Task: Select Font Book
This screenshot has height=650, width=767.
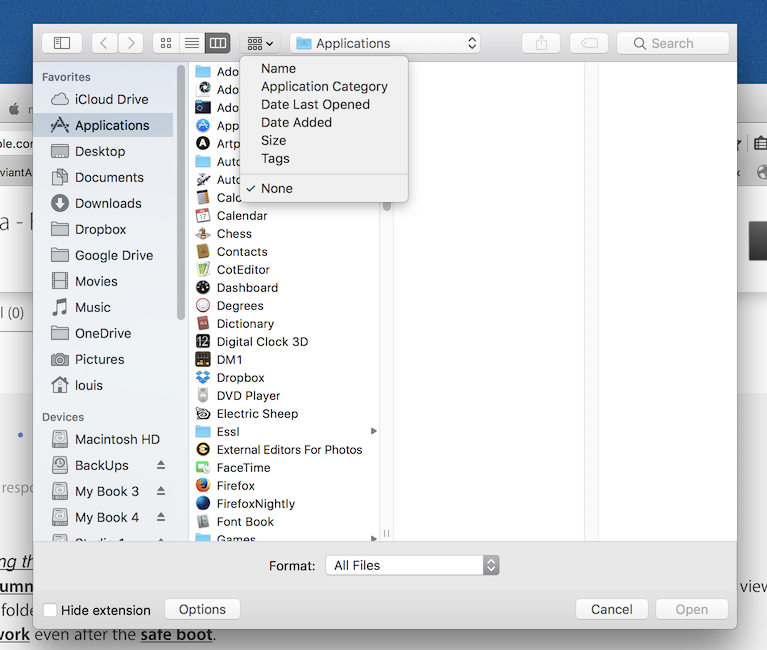Action: click(x=286, y=522)
